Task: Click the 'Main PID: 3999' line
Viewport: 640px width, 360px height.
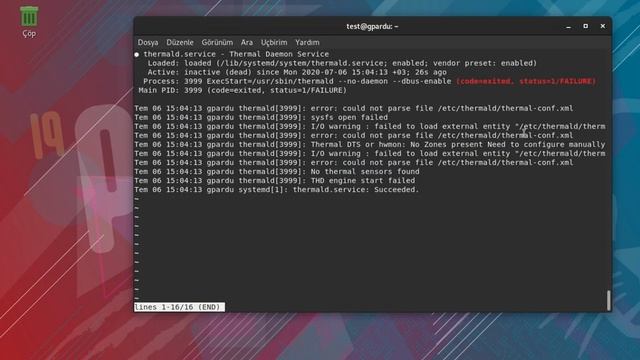Action: coord(242,90)
